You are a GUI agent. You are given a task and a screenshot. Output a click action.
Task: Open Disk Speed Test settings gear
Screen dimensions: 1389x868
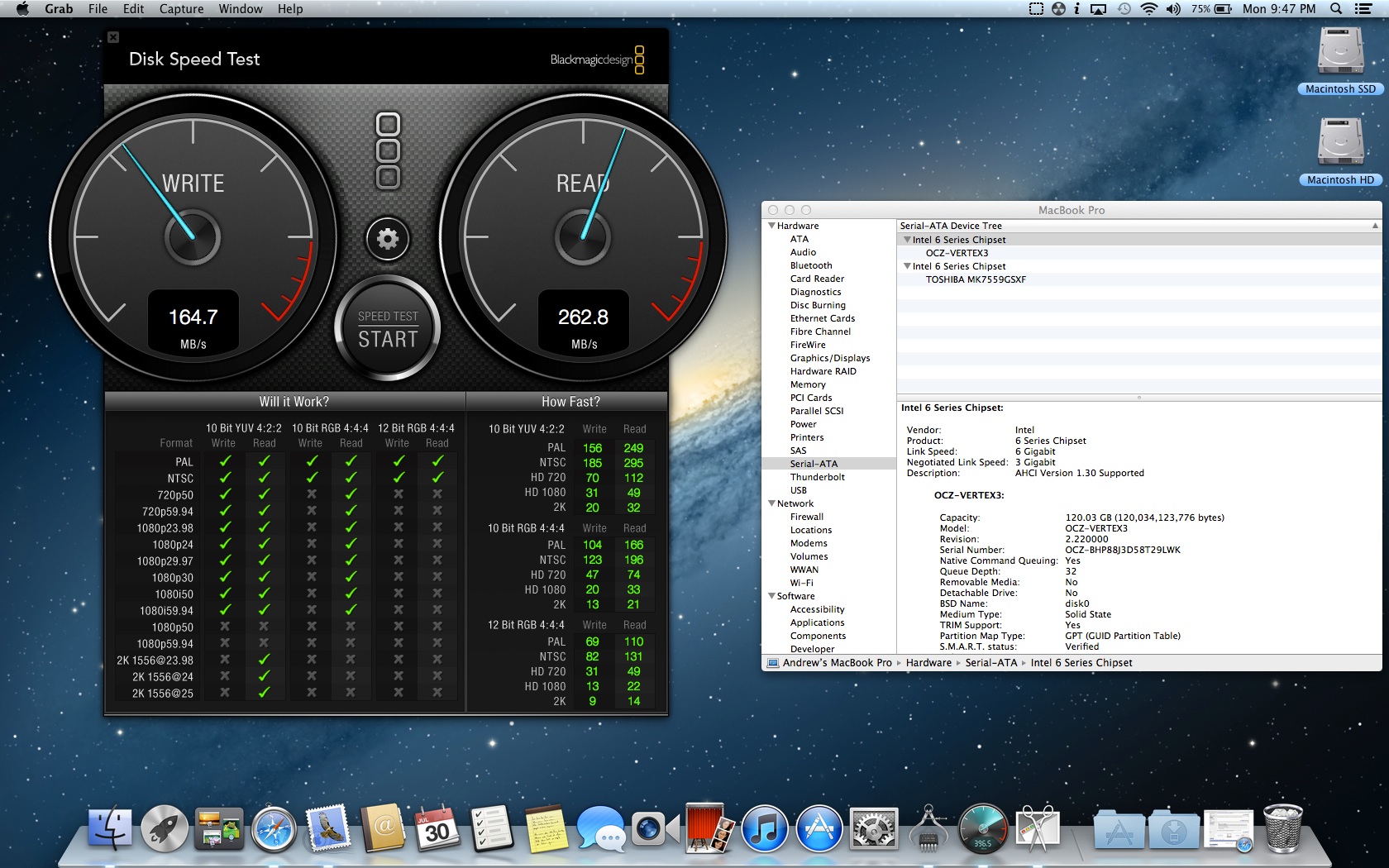(x=388, y=239)
